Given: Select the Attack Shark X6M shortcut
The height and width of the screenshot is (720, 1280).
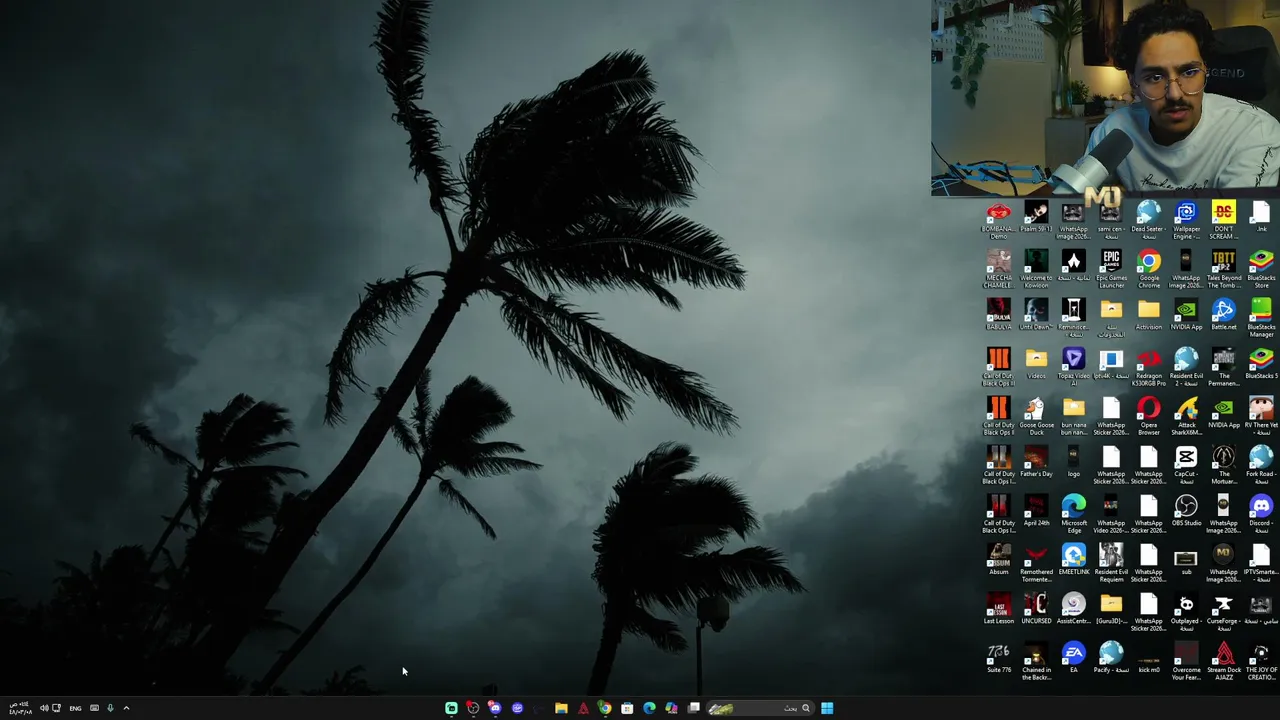Looking at the screenshot, I should [x=1186, y=416].
